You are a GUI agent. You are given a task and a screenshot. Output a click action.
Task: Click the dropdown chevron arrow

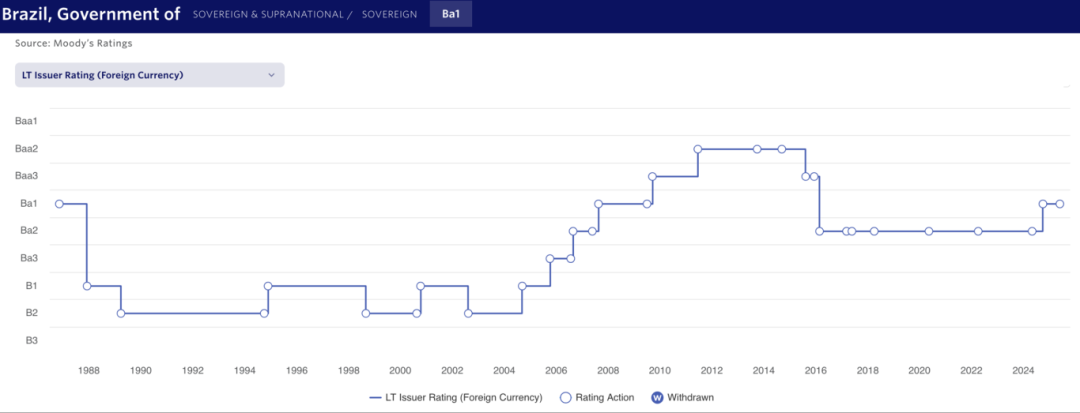271,75
